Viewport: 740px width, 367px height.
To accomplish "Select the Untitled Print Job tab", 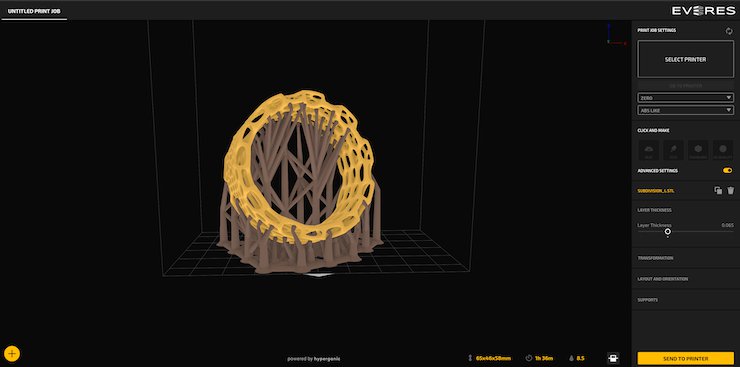I will pyautogui.click(x=34, y=10).
